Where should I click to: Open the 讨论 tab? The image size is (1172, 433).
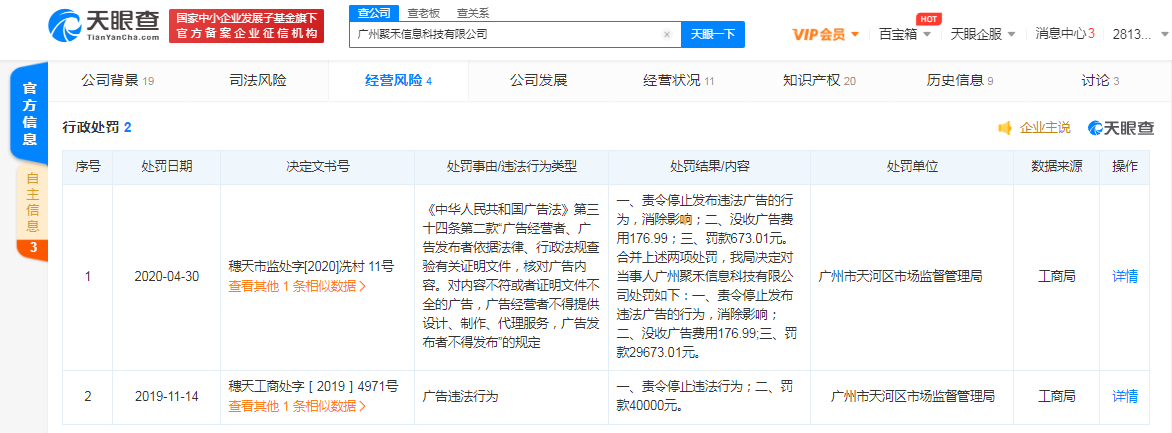[x=1100, y=81]
